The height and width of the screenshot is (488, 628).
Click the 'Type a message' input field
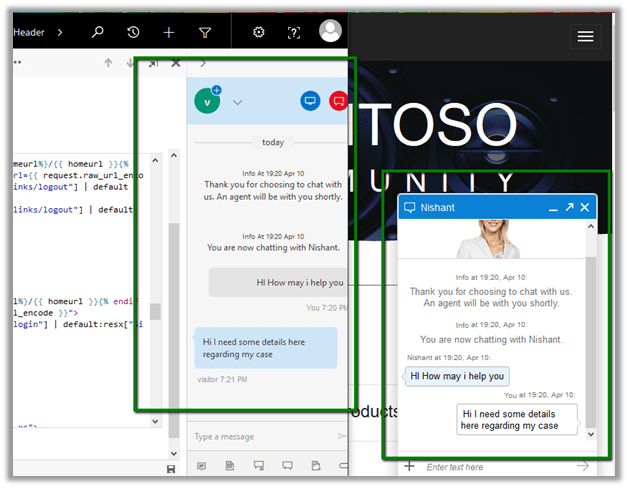click(260, 436)
